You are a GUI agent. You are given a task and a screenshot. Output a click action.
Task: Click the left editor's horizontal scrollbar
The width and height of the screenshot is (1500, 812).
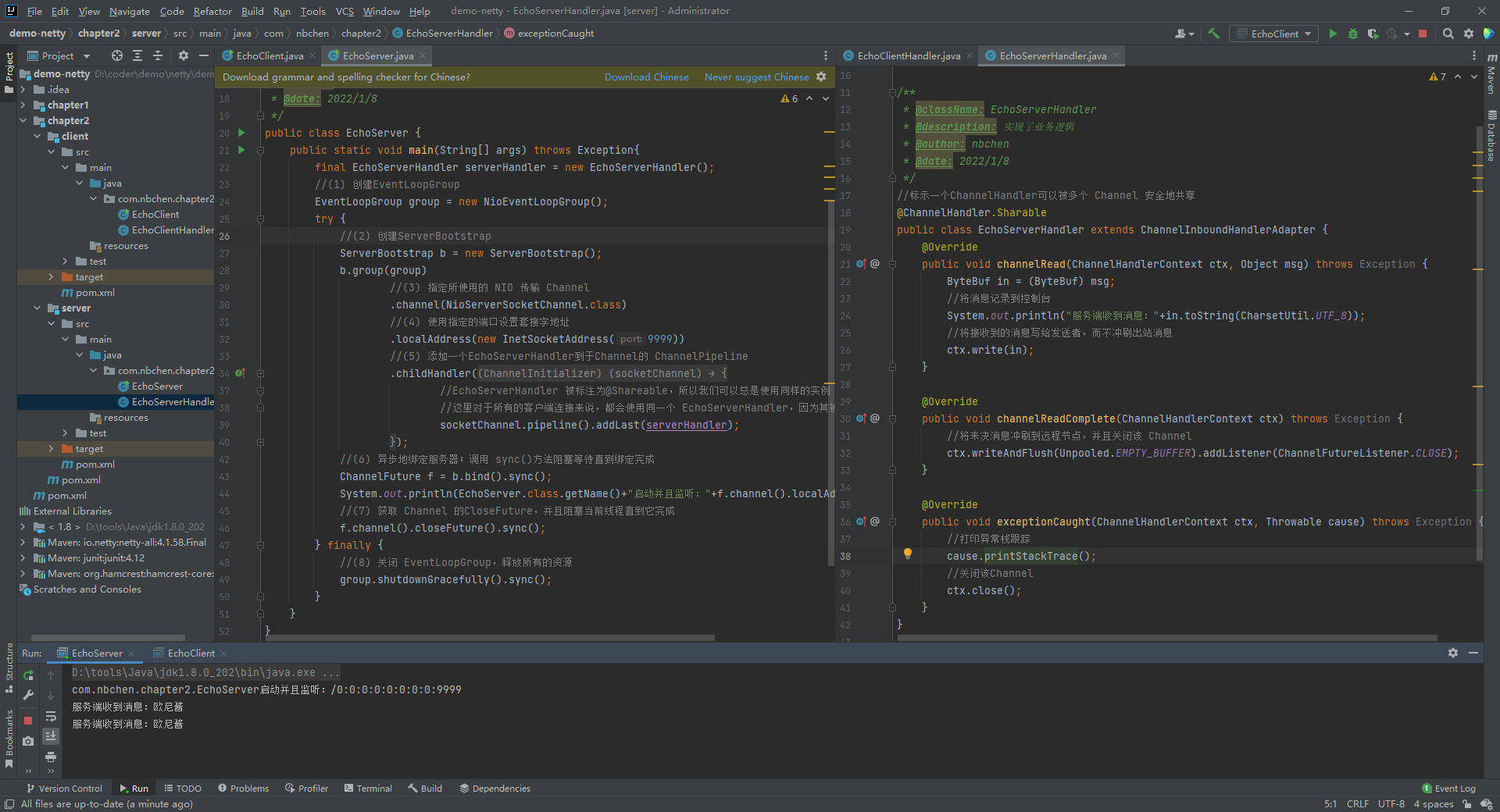tap(490, 638)
